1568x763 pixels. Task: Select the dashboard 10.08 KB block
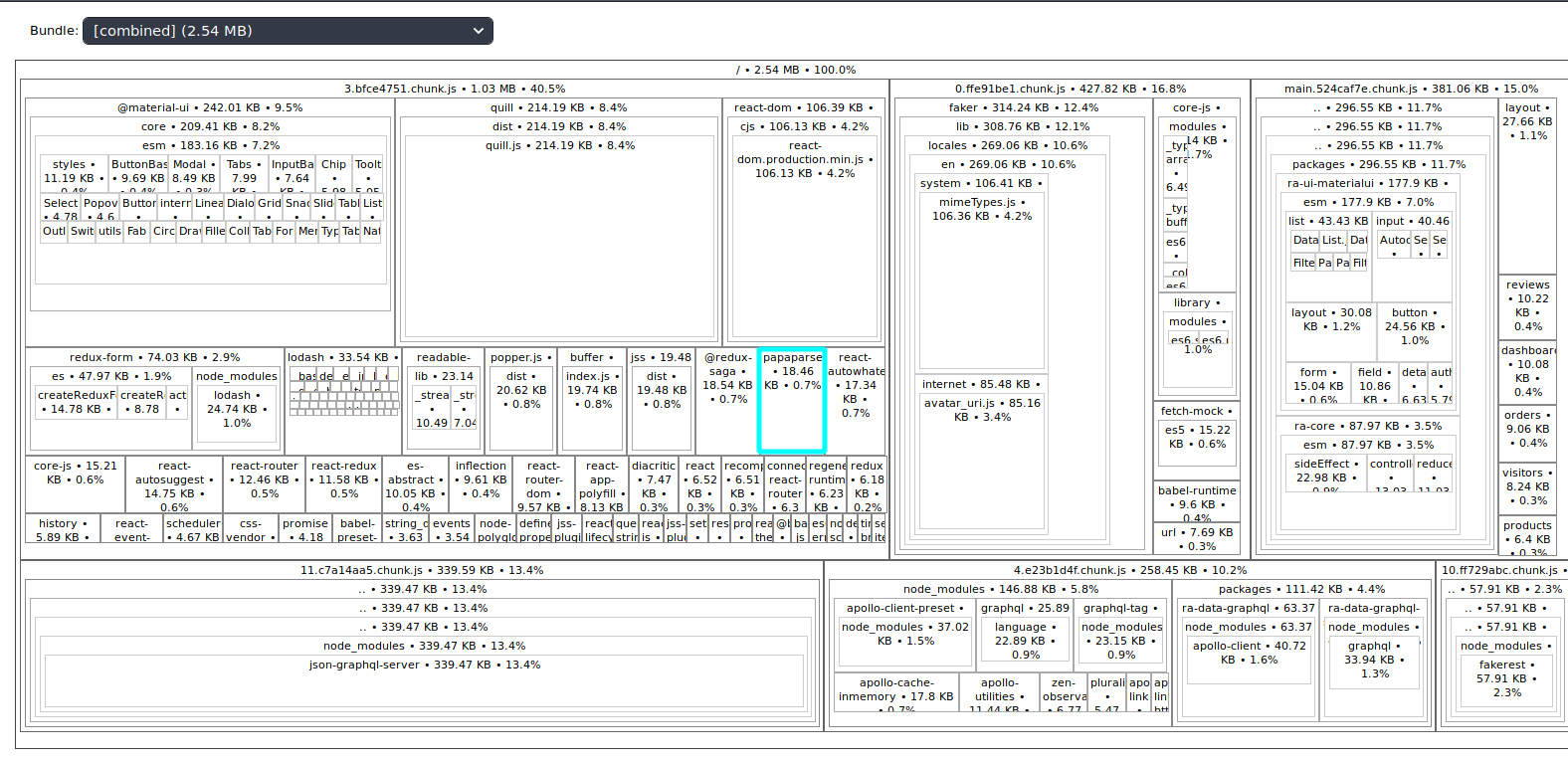click(1527, 373)
